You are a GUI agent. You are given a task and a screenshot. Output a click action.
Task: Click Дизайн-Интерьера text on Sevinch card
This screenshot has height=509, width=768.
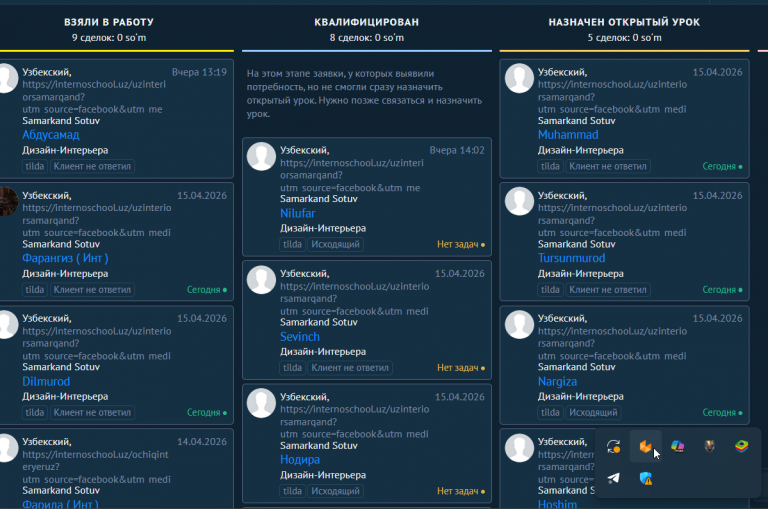[x=323, y=352]
